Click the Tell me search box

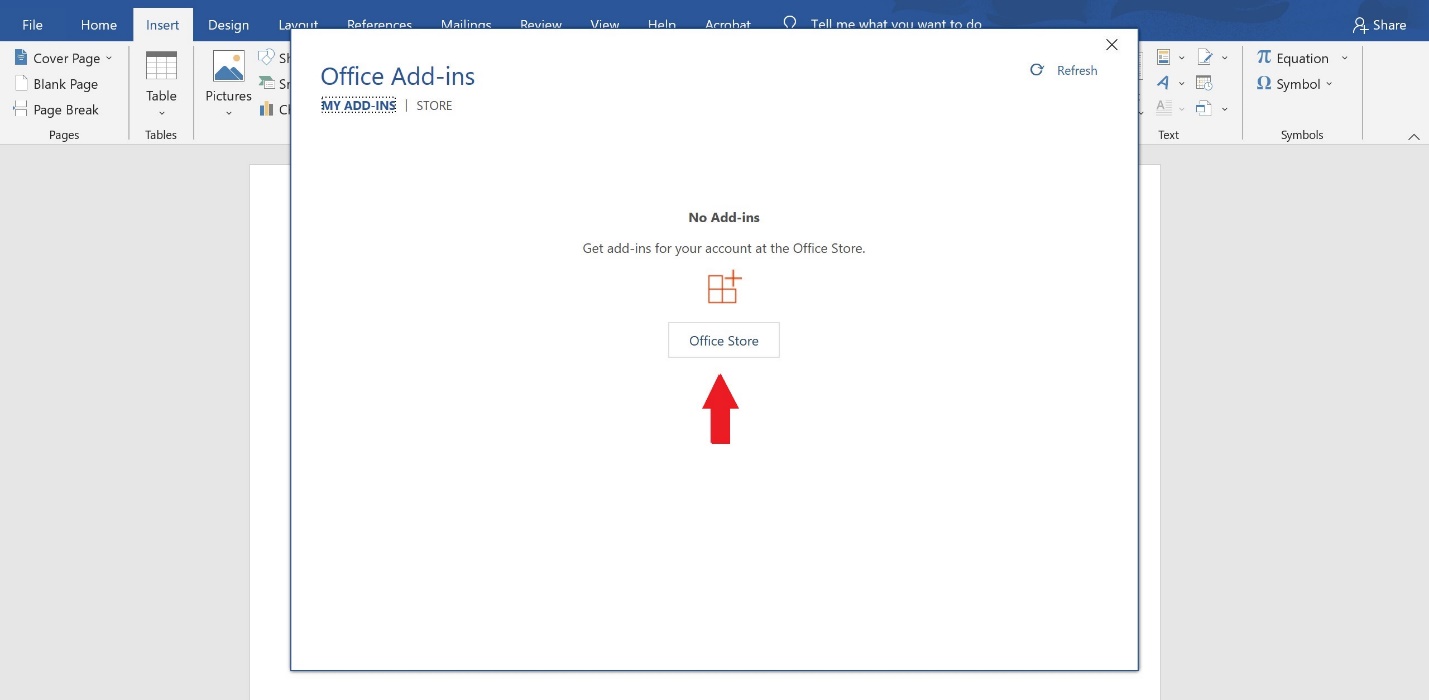tap(895, 25)
